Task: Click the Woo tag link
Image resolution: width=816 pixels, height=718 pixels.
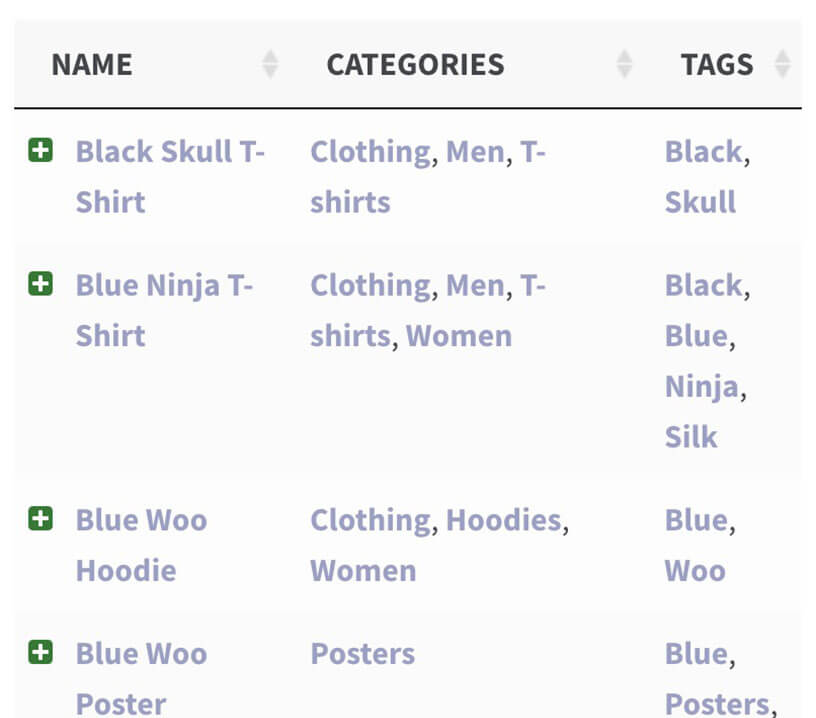Action: 695,571
